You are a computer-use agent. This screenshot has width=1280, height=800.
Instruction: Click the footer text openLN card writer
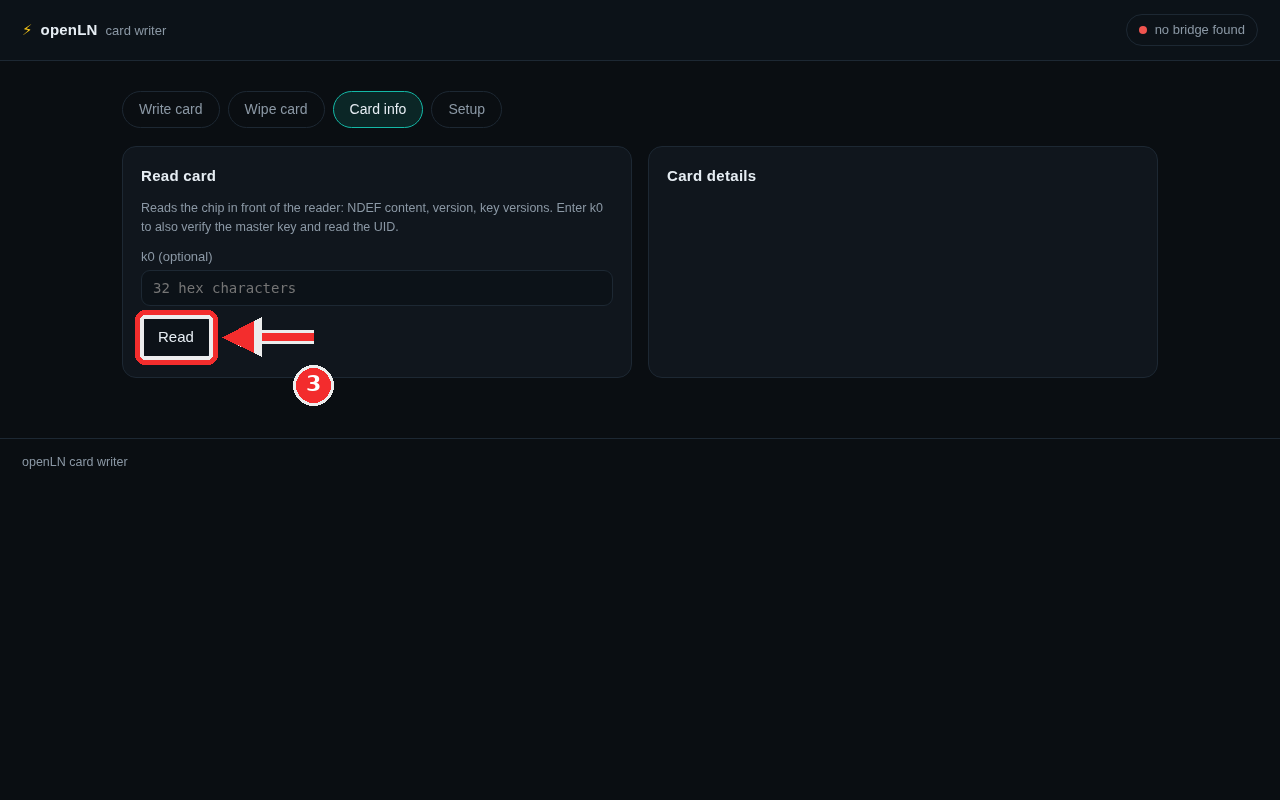[75, 462]
